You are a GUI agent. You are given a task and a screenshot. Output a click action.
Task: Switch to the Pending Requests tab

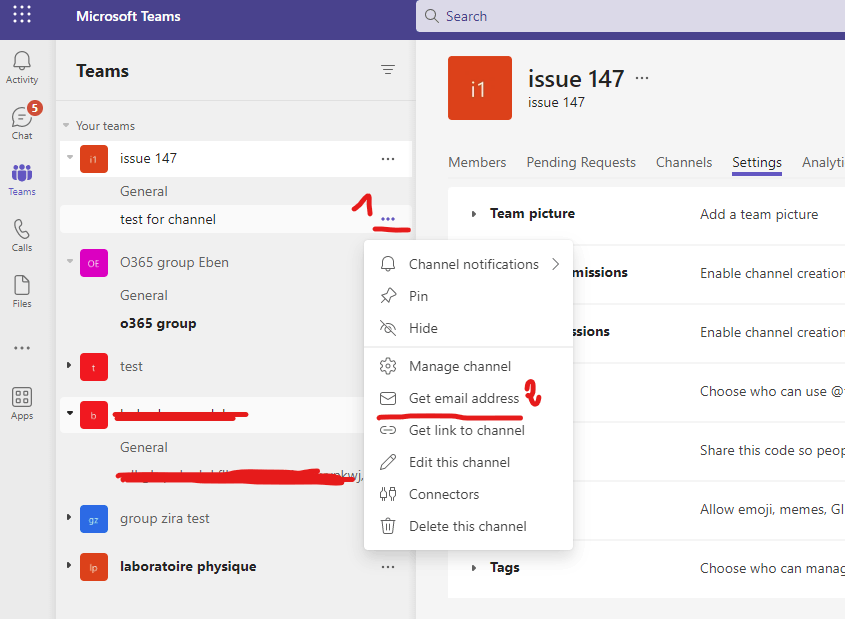581,162
